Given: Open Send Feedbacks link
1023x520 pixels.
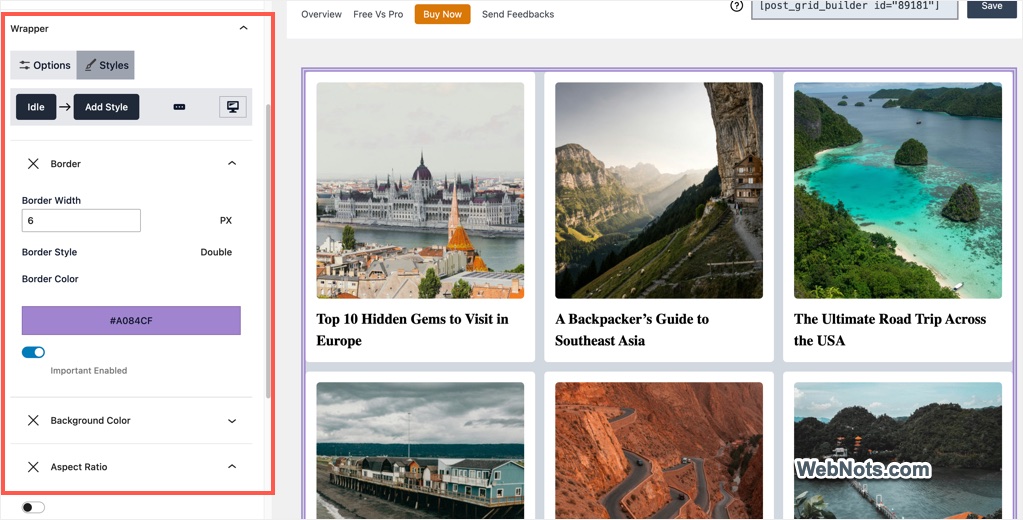Looking at the screenshot, I should [518, 14].
